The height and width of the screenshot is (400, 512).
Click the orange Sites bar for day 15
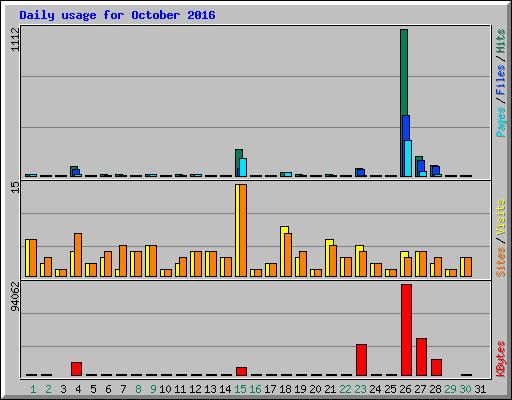[243, 230]
